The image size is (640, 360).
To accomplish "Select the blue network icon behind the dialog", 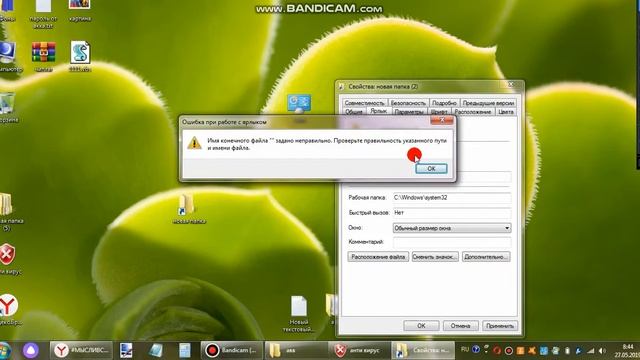I will (299, 103).
